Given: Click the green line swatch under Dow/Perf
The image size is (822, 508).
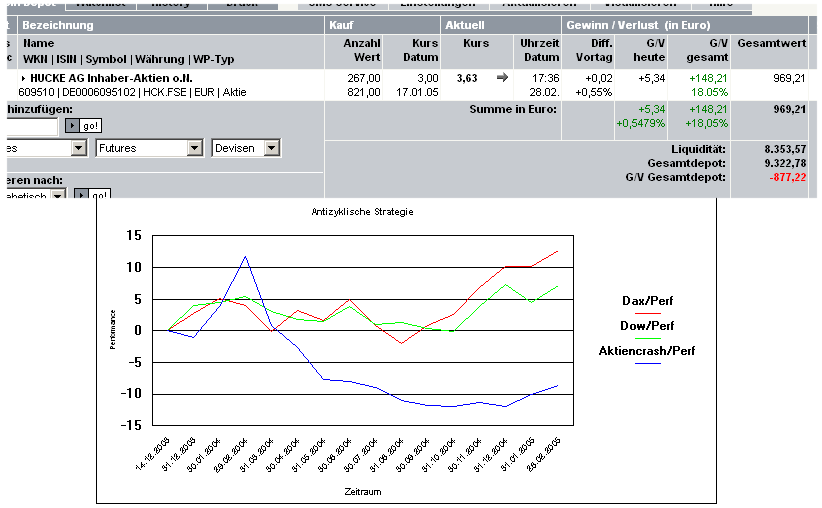Looking at the screenshot, I should pos(647,338).
